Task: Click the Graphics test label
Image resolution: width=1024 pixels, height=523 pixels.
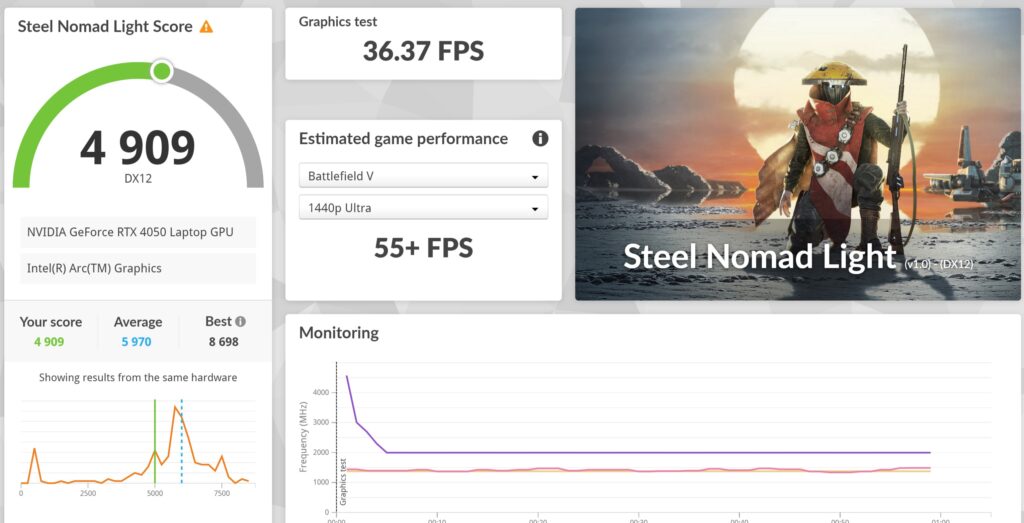Action: tap(338, 22)
